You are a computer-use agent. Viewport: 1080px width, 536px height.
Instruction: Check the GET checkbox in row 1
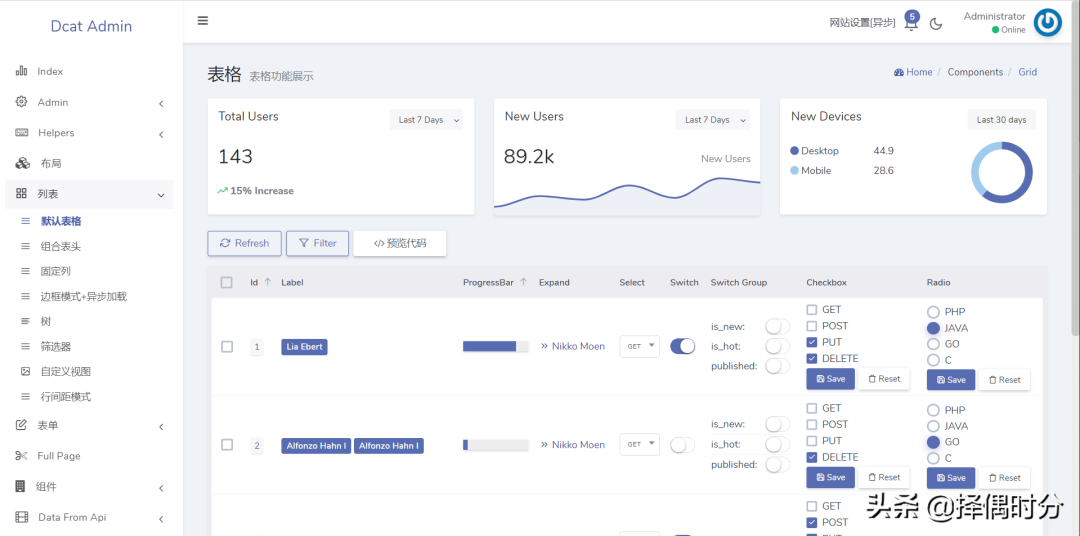812,310
